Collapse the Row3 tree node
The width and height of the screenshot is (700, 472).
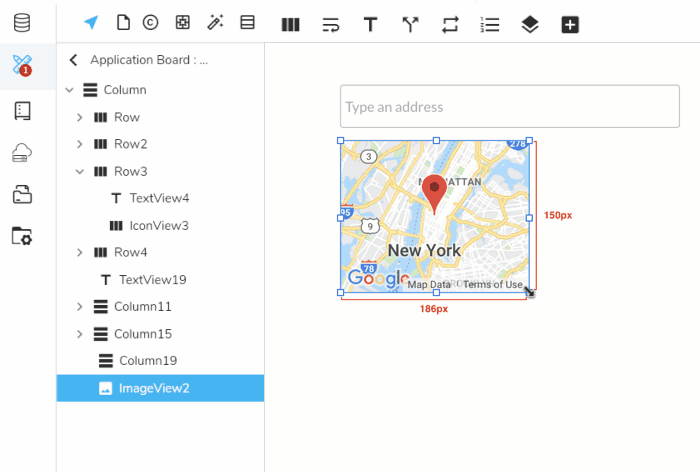tap(80, 171)
